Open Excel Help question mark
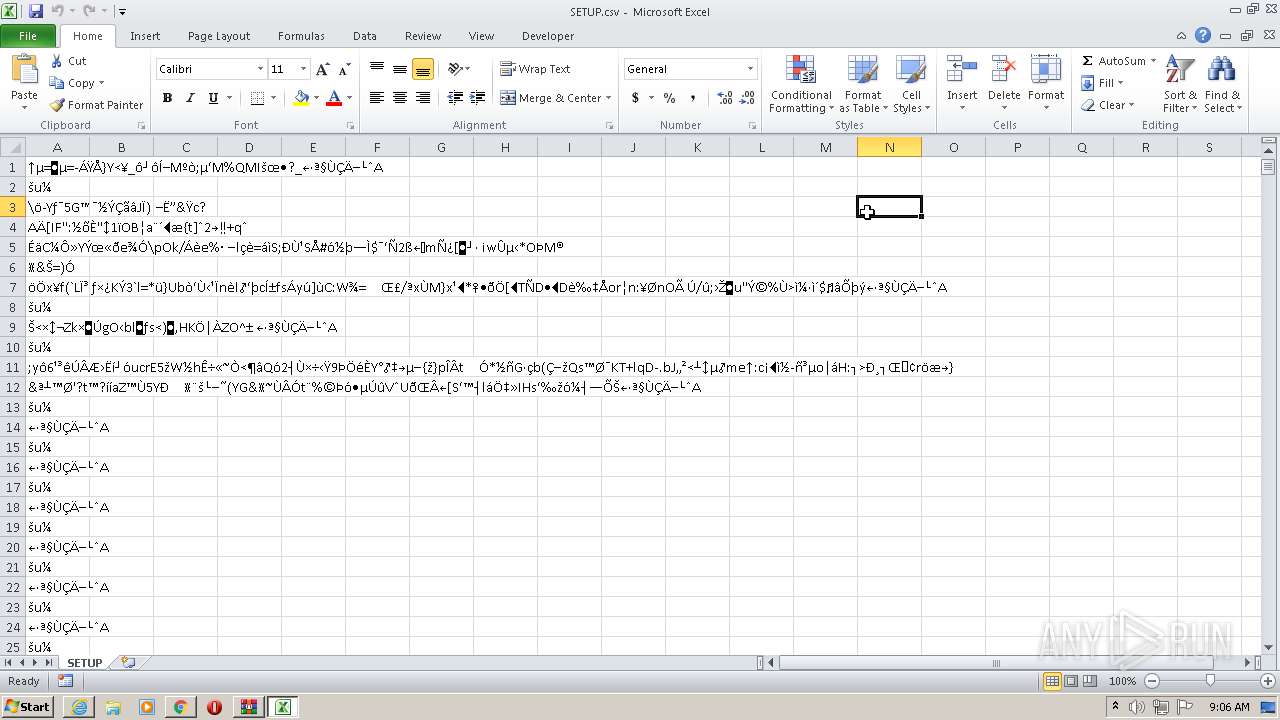The image size is (1280, 720). [1203, 35]
